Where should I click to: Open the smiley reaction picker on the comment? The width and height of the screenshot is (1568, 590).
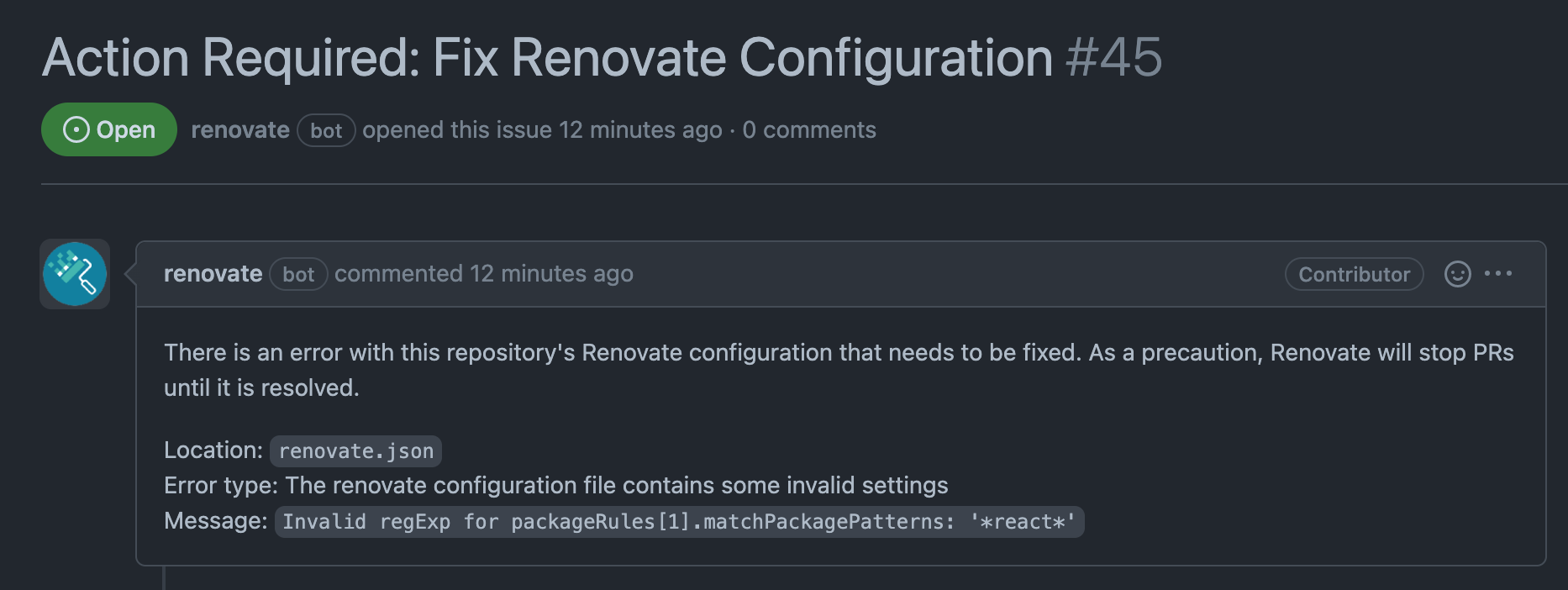click(1458, 273)
